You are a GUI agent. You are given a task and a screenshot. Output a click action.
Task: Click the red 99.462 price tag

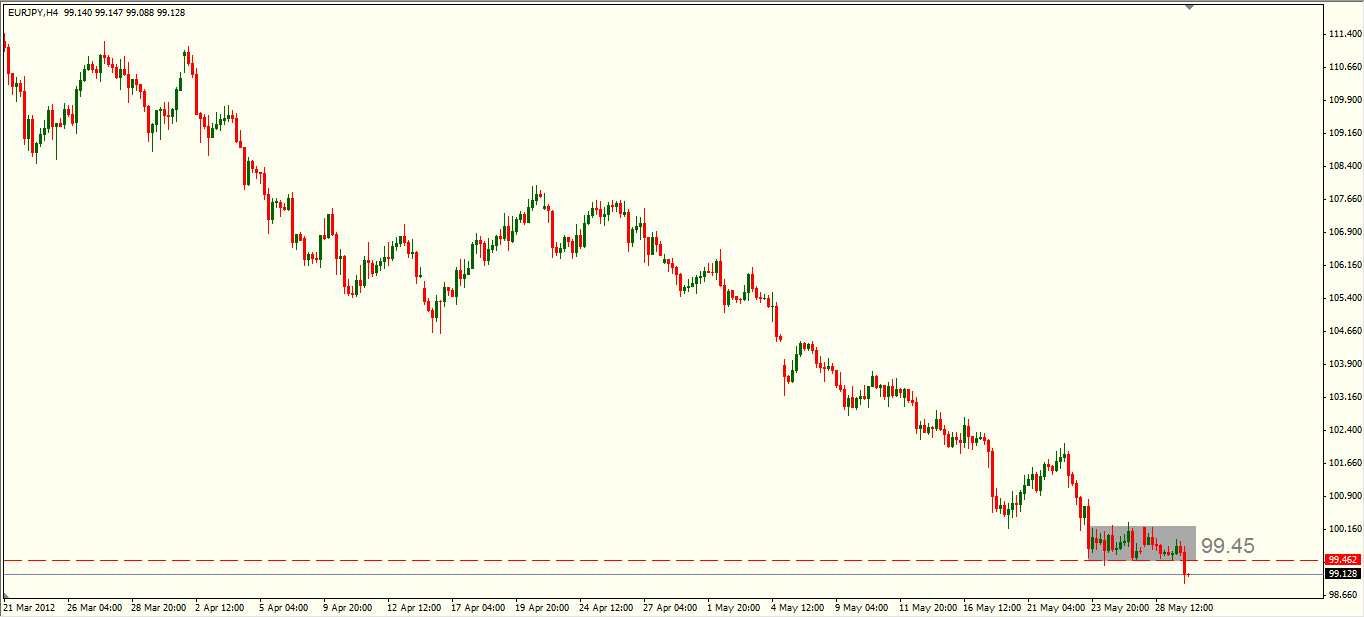point(1342,560)
